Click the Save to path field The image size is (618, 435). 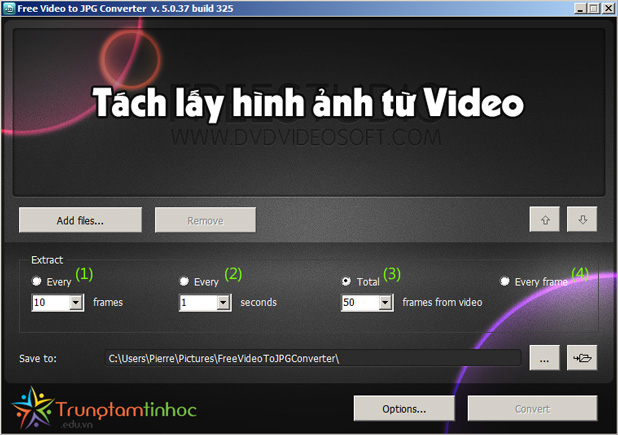(313, 358)
